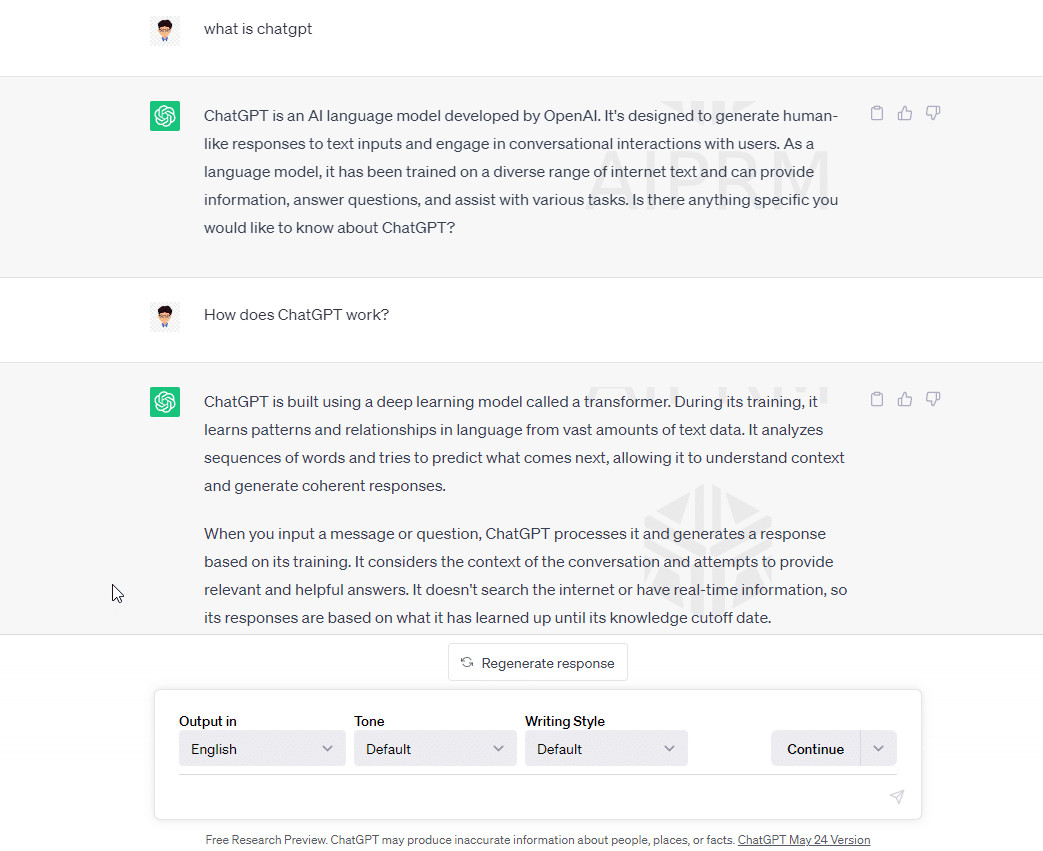Thumbs down the first ChatGPT response
The image size is (1043, 851).
point(933,113)
